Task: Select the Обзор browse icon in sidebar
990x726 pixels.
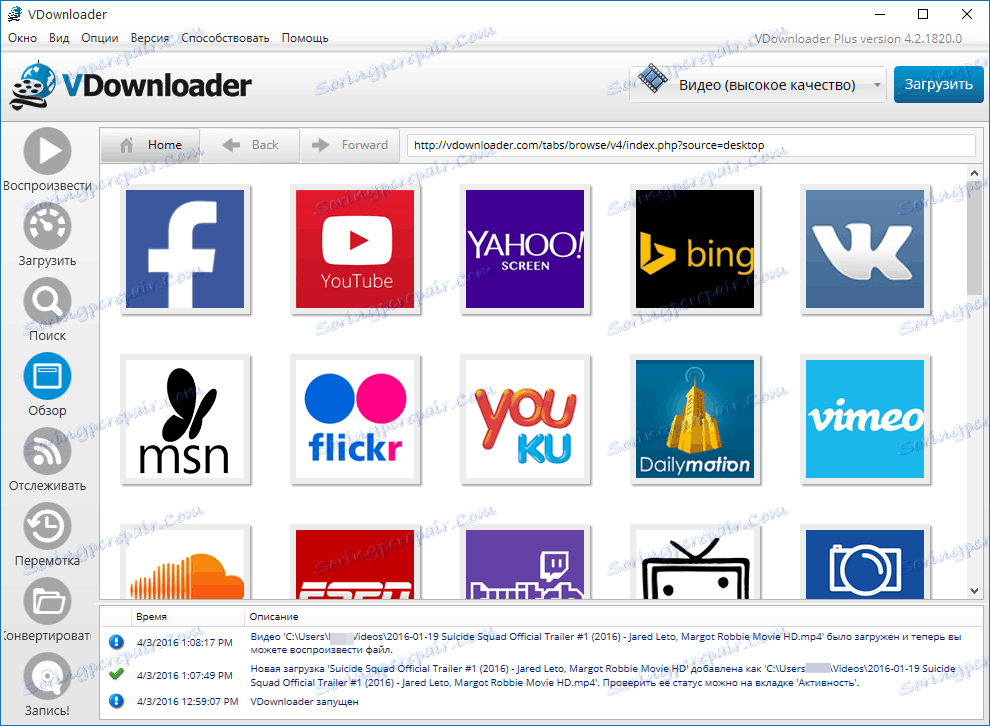Action: click(47, 378)
